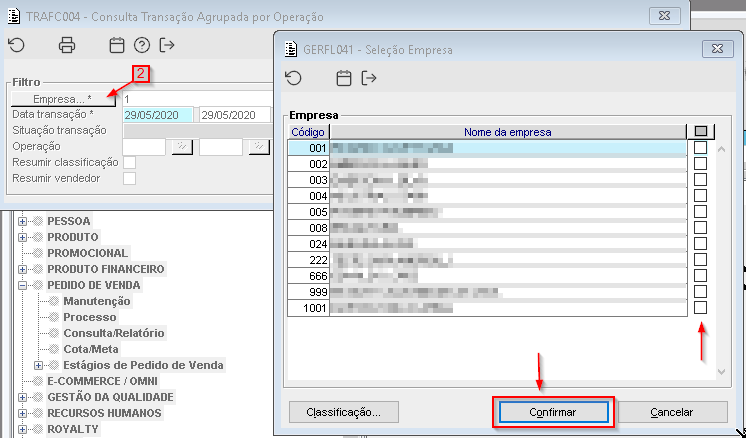Click refresh icon in Seleção Empresa dialog
The image size is (746, 438).
tap(294, 78)
